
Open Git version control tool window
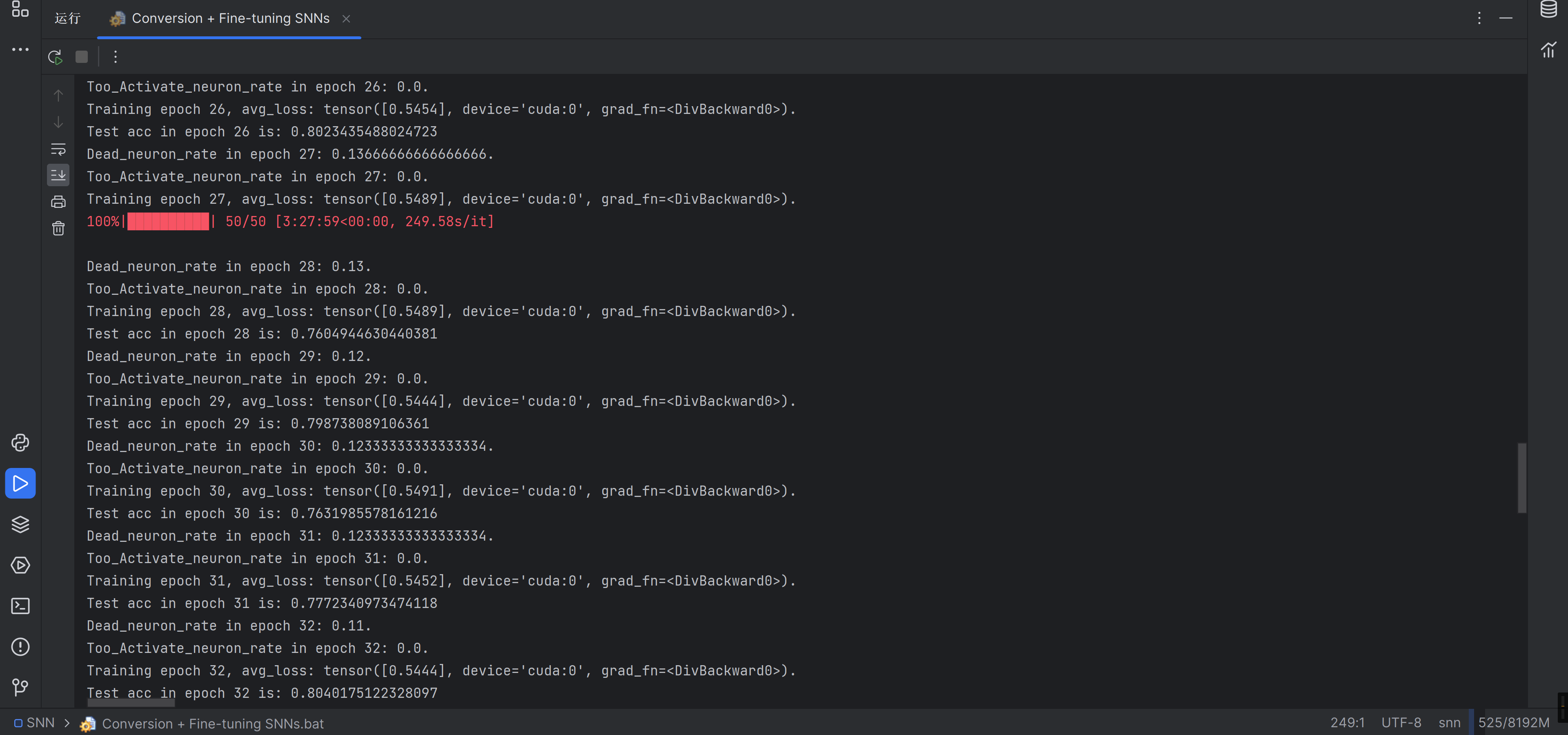20,688
